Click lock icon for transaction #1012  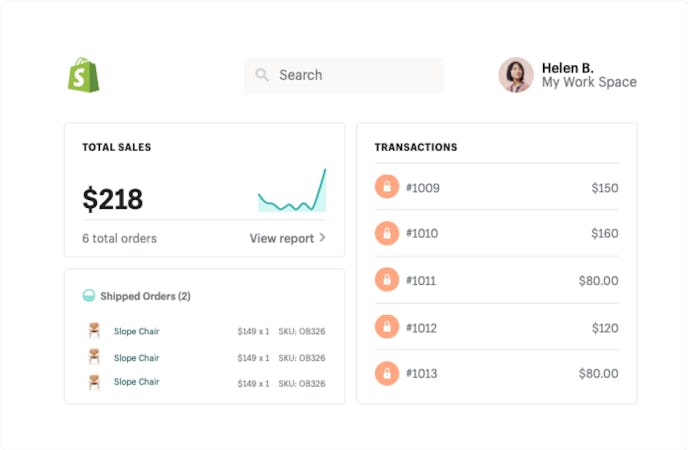(x=387, y=327)
